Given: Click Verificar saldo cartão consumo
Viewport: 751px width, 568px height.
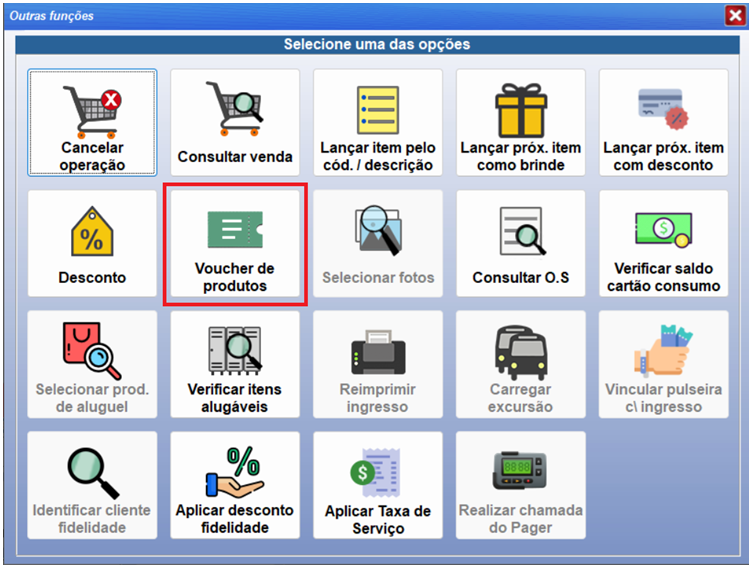Looking at the screenshot, I should pos(663,243).
